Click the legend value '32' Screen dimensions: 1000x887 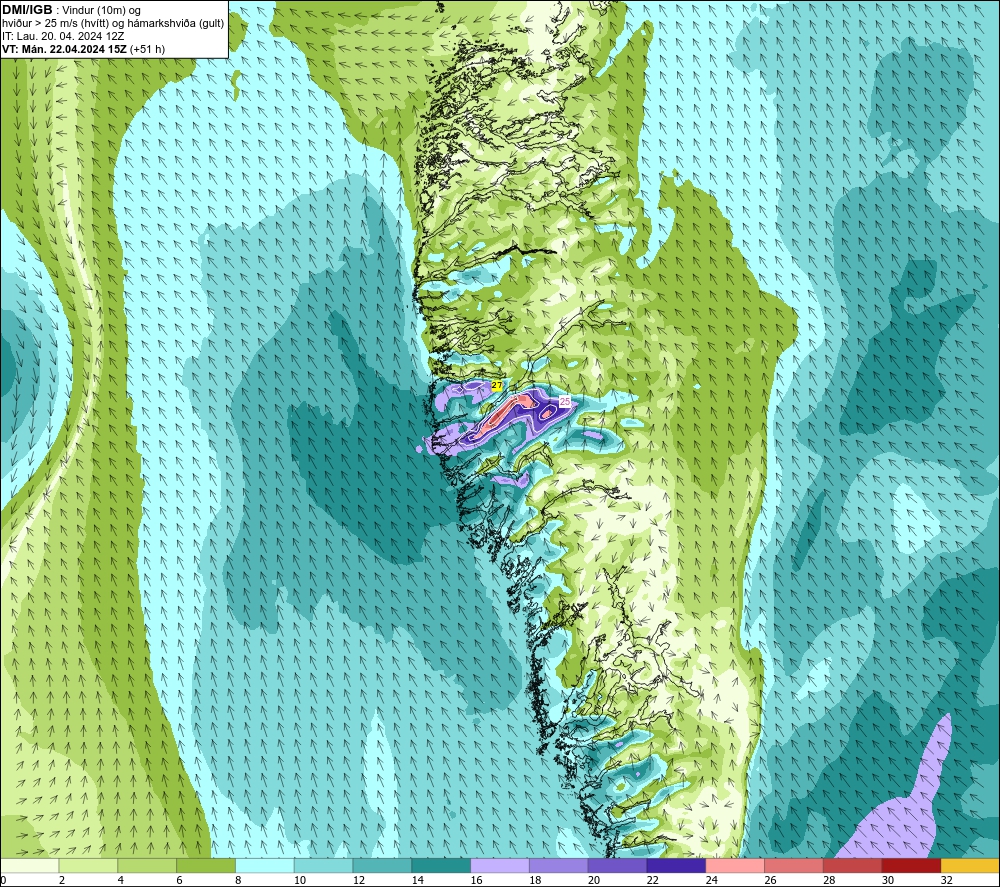947,881
